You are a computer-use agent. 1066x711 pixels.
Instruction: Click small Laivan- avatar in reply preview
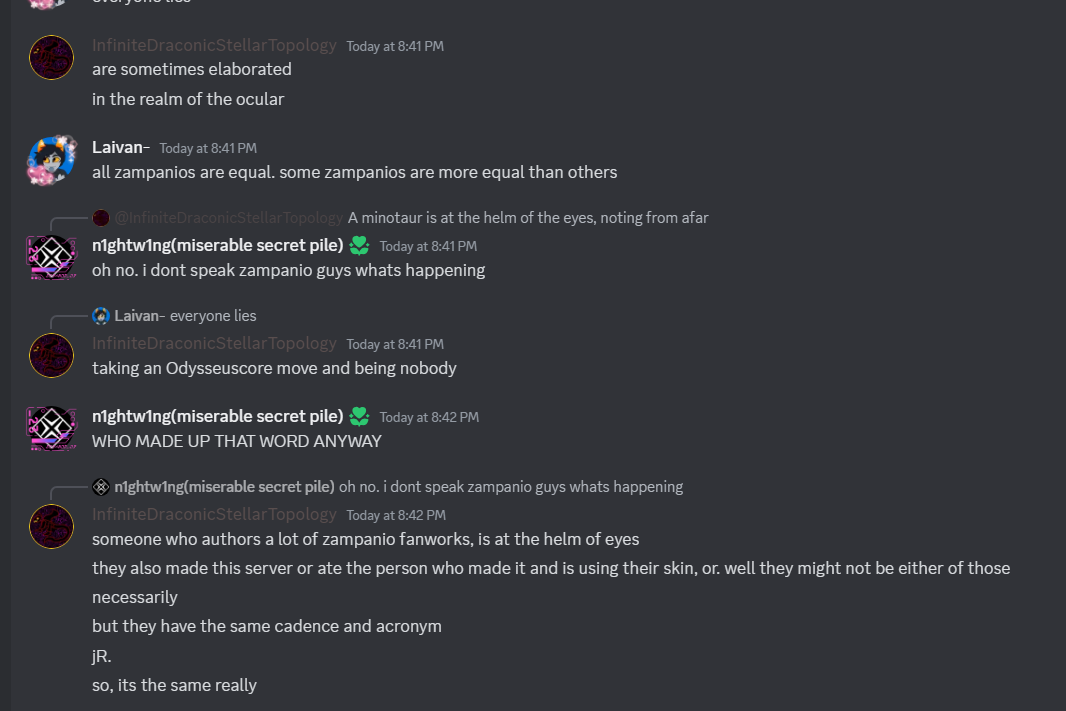point(101,316)
